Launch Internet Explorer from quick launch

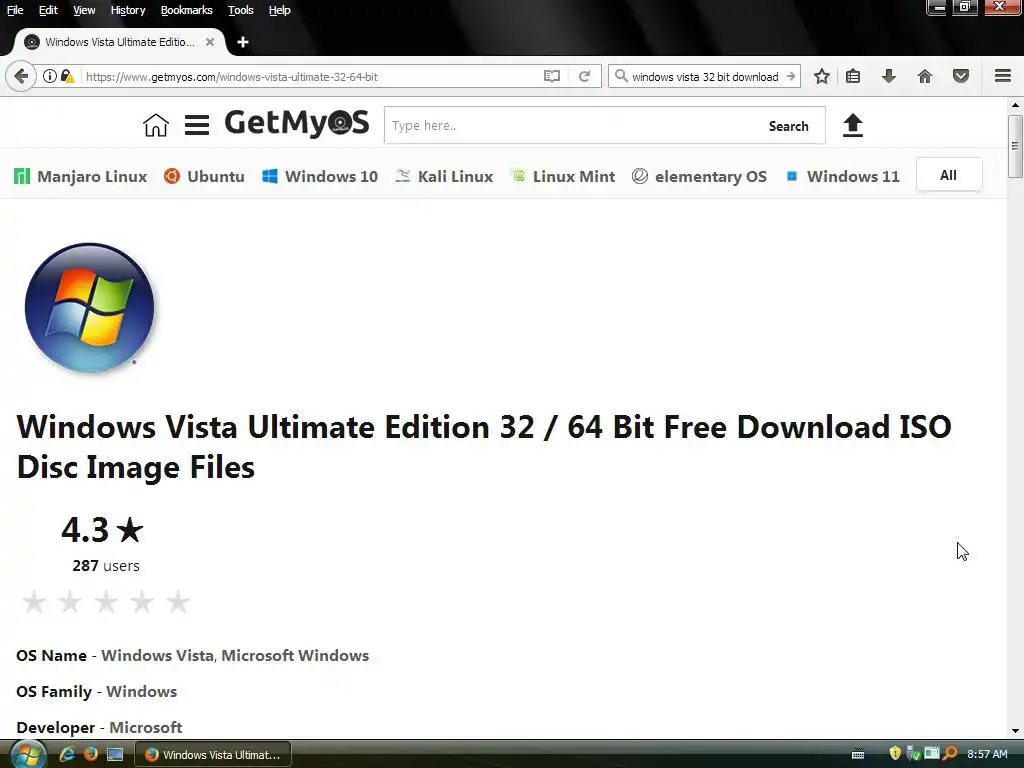[67, 754]
